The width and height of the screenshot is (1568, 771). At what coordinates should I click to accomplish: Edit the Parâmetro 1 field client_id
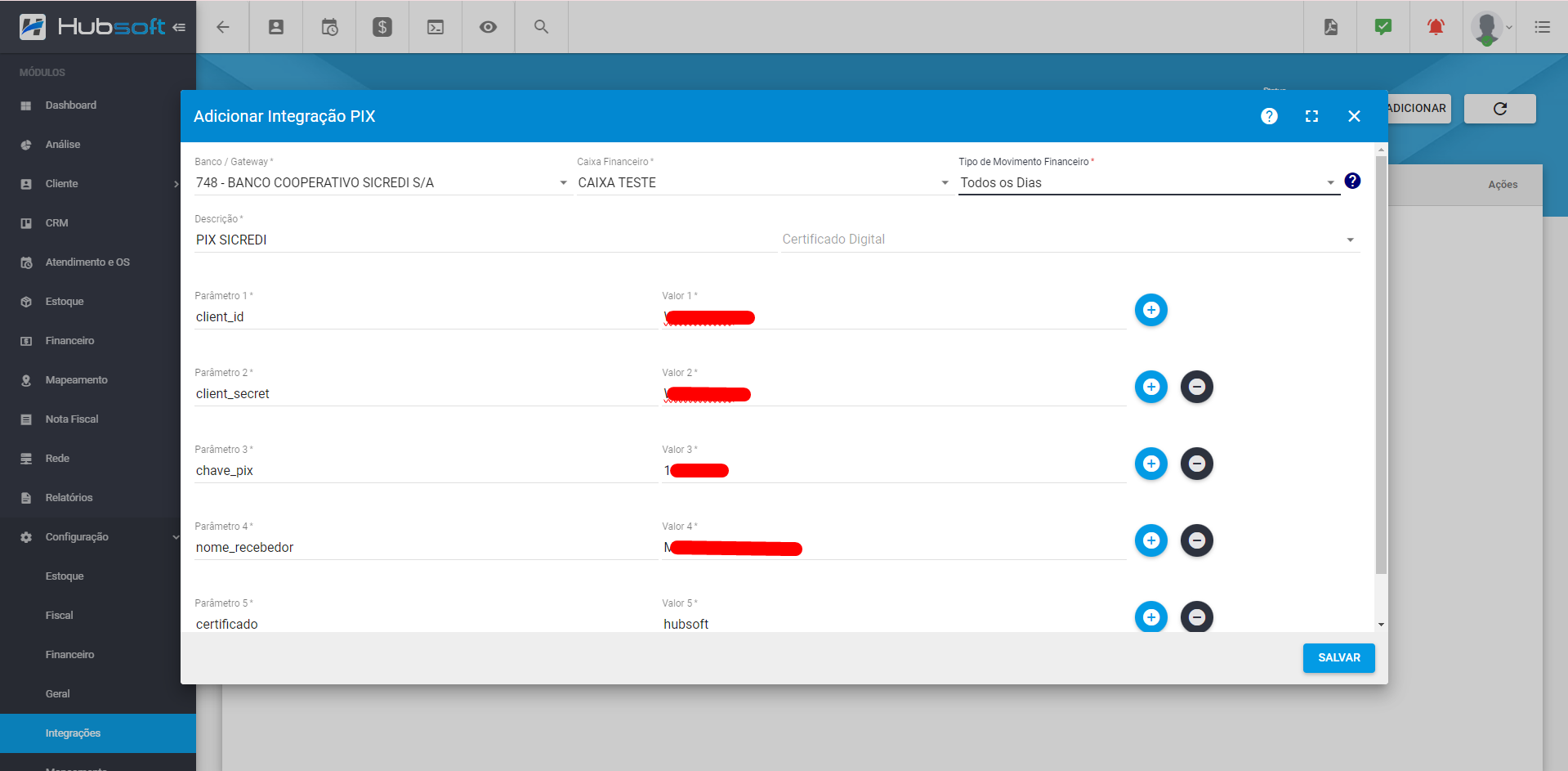425,317
